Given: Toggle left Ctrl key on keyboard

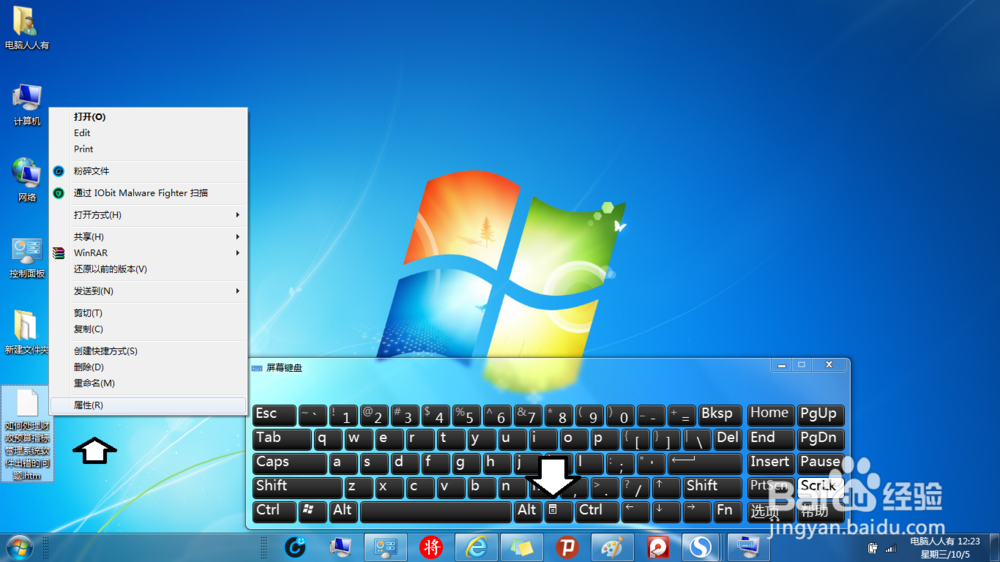Looking at the screenshot, I should pyautogui.click(x=274, y=510).
